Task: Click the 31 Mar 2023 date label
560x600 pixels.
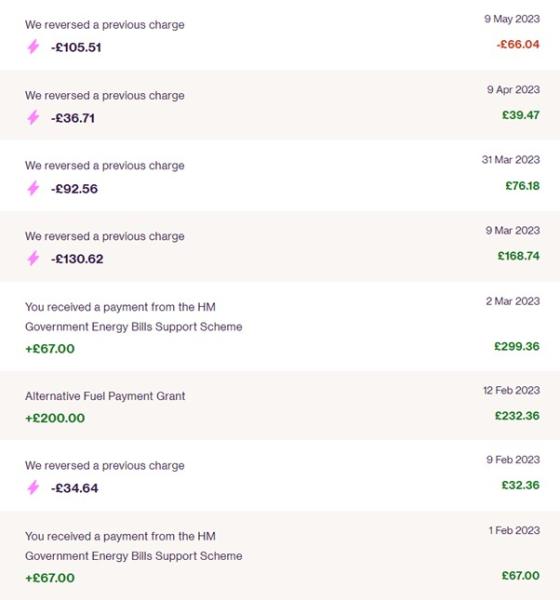Action: (x=511, y=160)
